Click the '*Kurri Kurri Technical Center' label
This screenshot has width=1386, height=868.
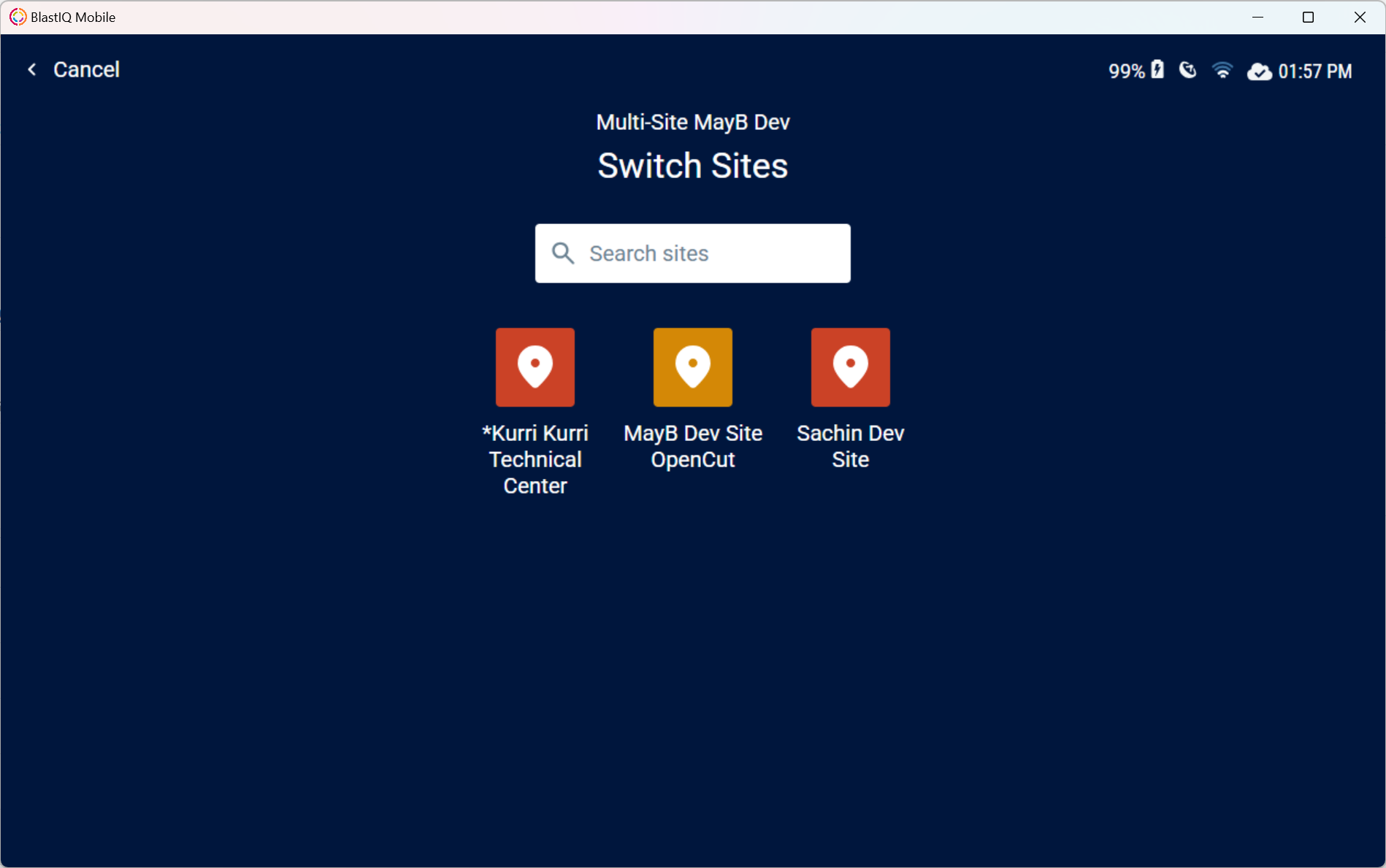(x=535, y=459)
